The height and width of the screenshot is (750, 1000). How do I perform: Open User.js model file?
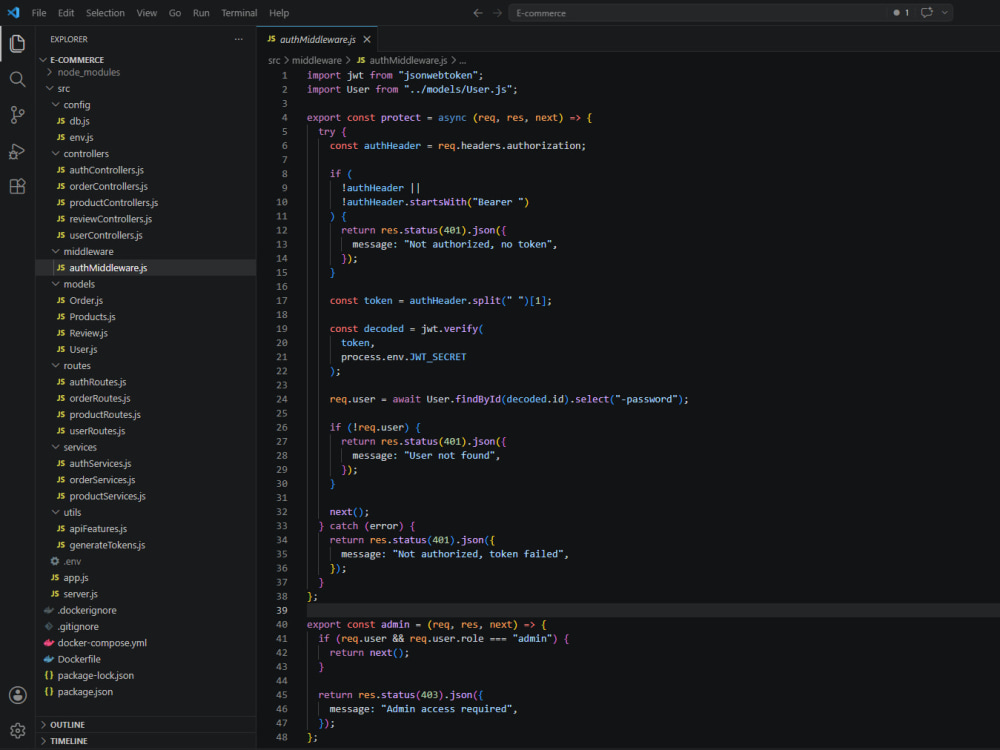(x=84, y=349)
